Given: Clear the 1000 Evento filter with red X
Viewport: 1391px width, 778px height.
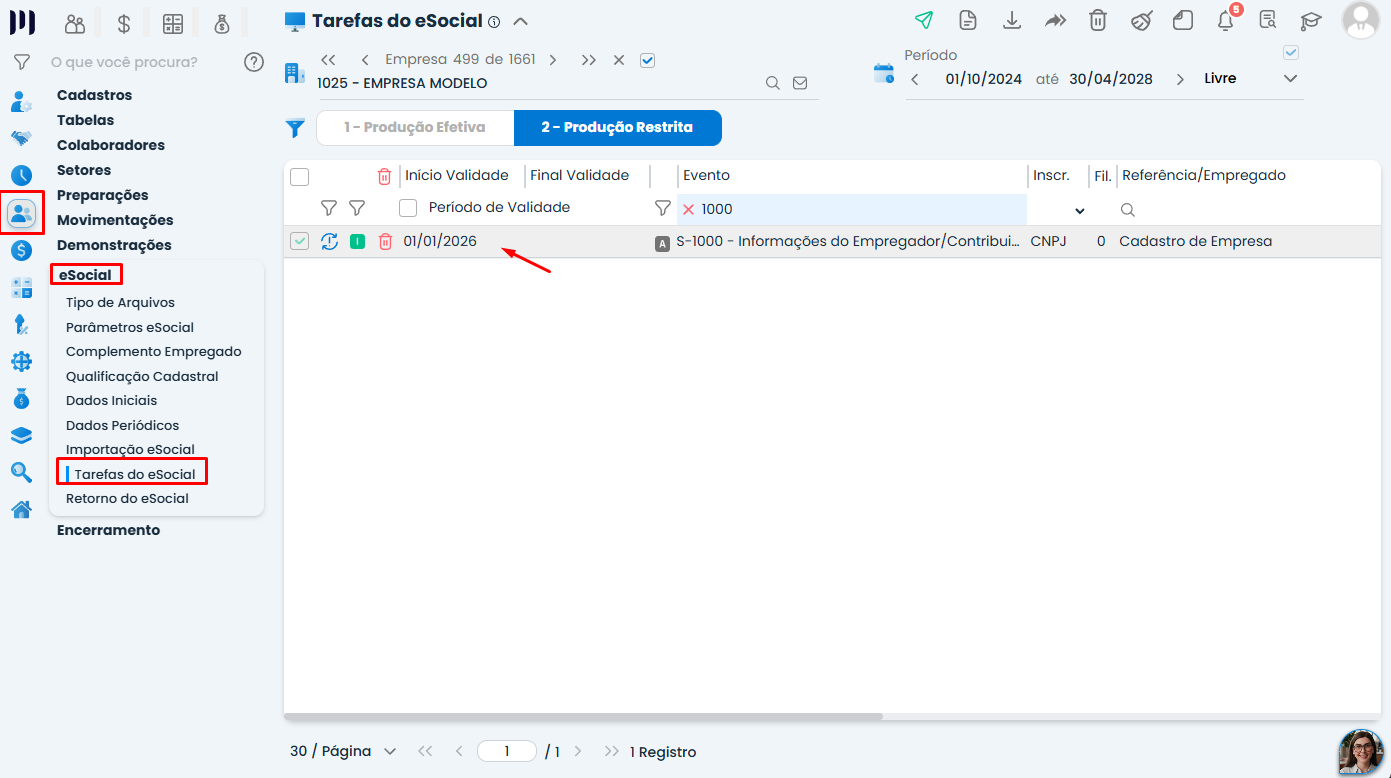Looking at the screenshot, I should click(x=688, y=209).
